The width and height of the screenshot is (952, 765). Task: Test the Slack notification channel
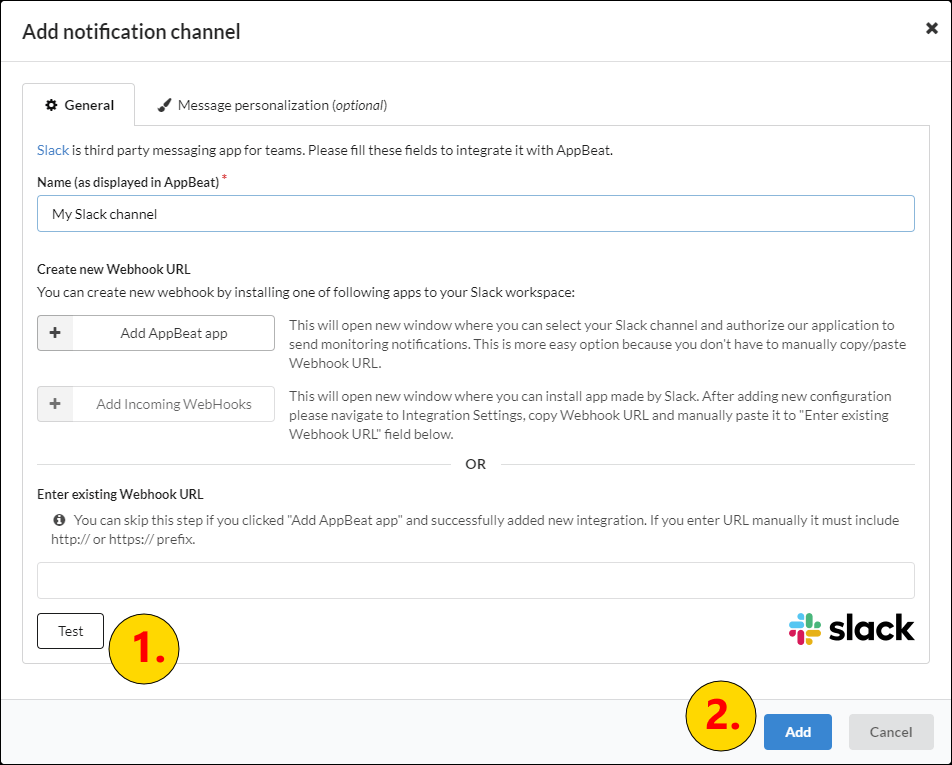tap(70, 631)
